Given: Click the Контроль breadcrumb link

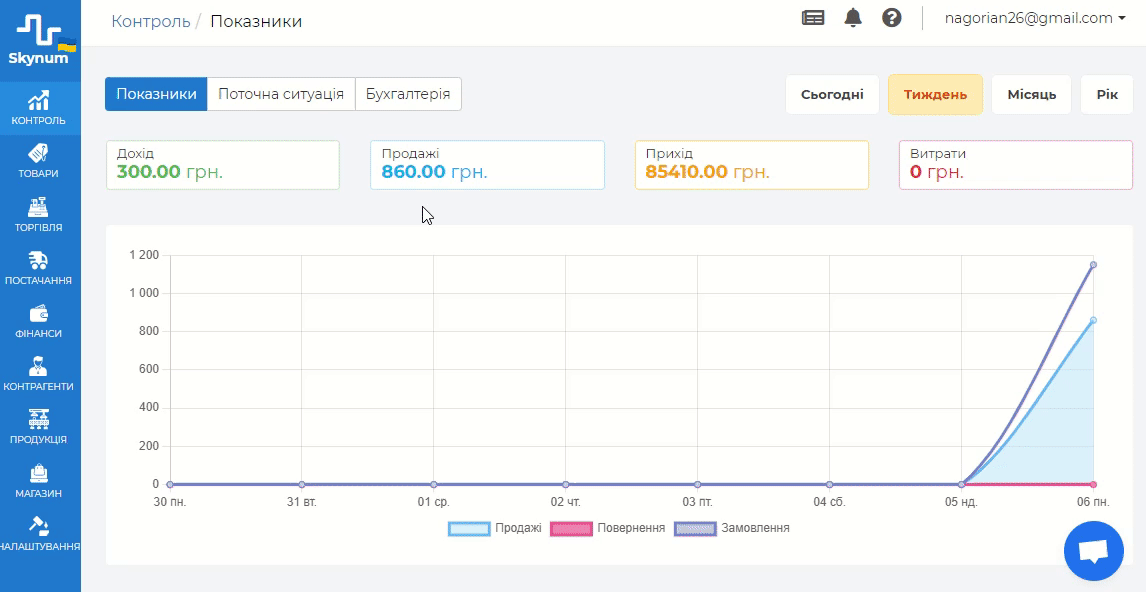Looking at the screenshot, I should (151, 21).
